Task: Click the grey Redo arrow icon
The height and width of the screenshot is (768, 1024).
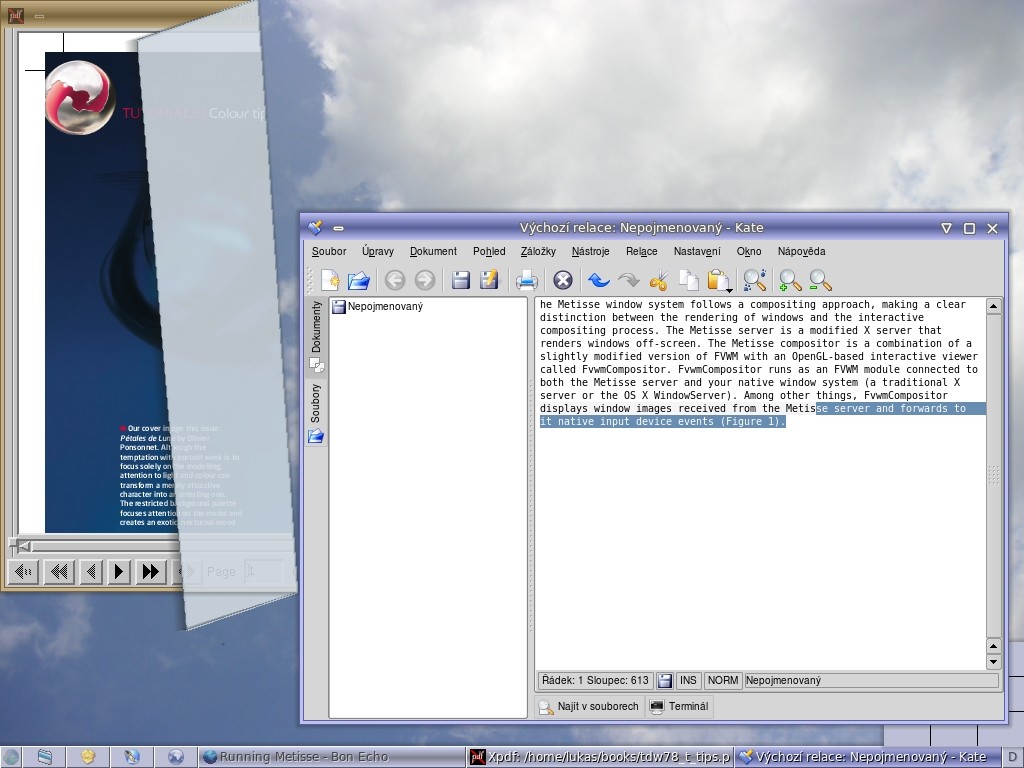Action: coord(628,280)
